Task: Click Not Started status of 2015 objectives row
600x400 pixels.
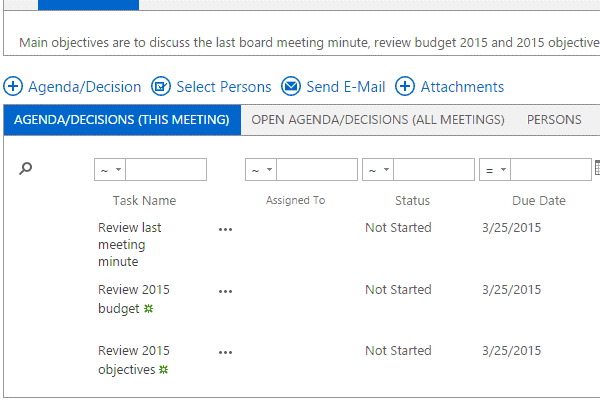Action: point(398,351)
